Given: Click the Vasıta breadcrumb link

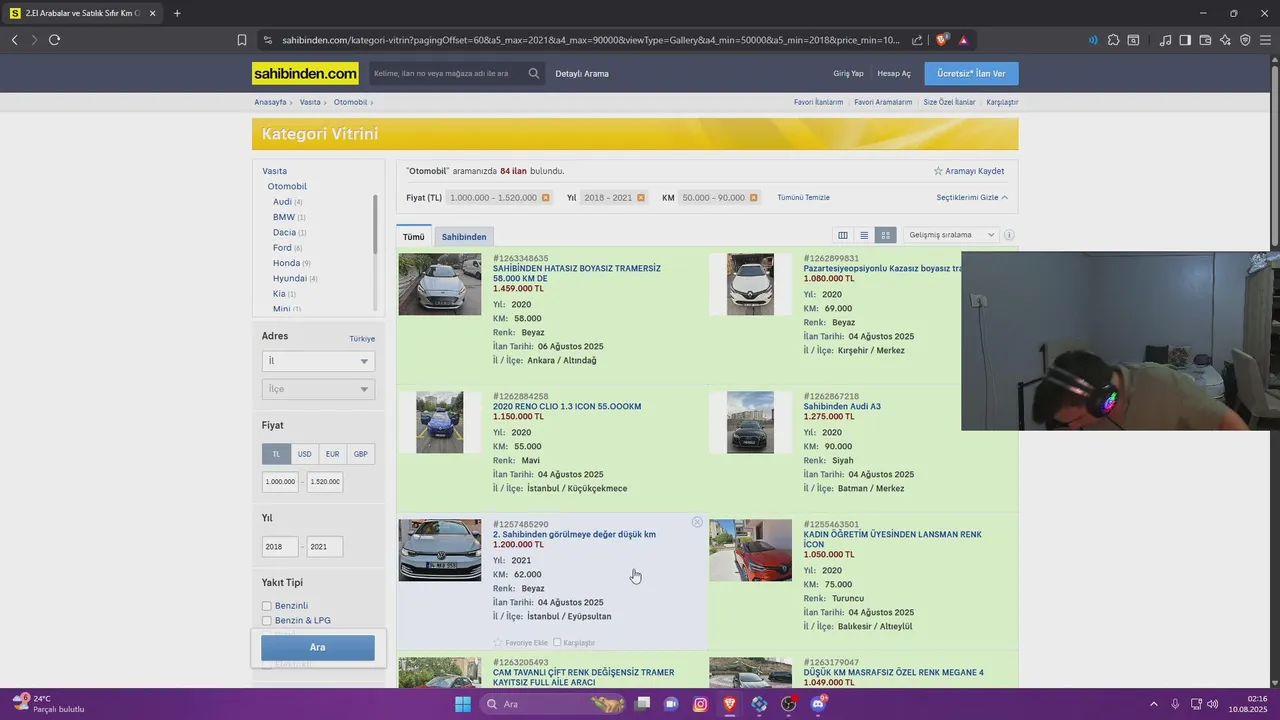Looking at the screenshot, I should pyautogui.click(x=310, y=102).
